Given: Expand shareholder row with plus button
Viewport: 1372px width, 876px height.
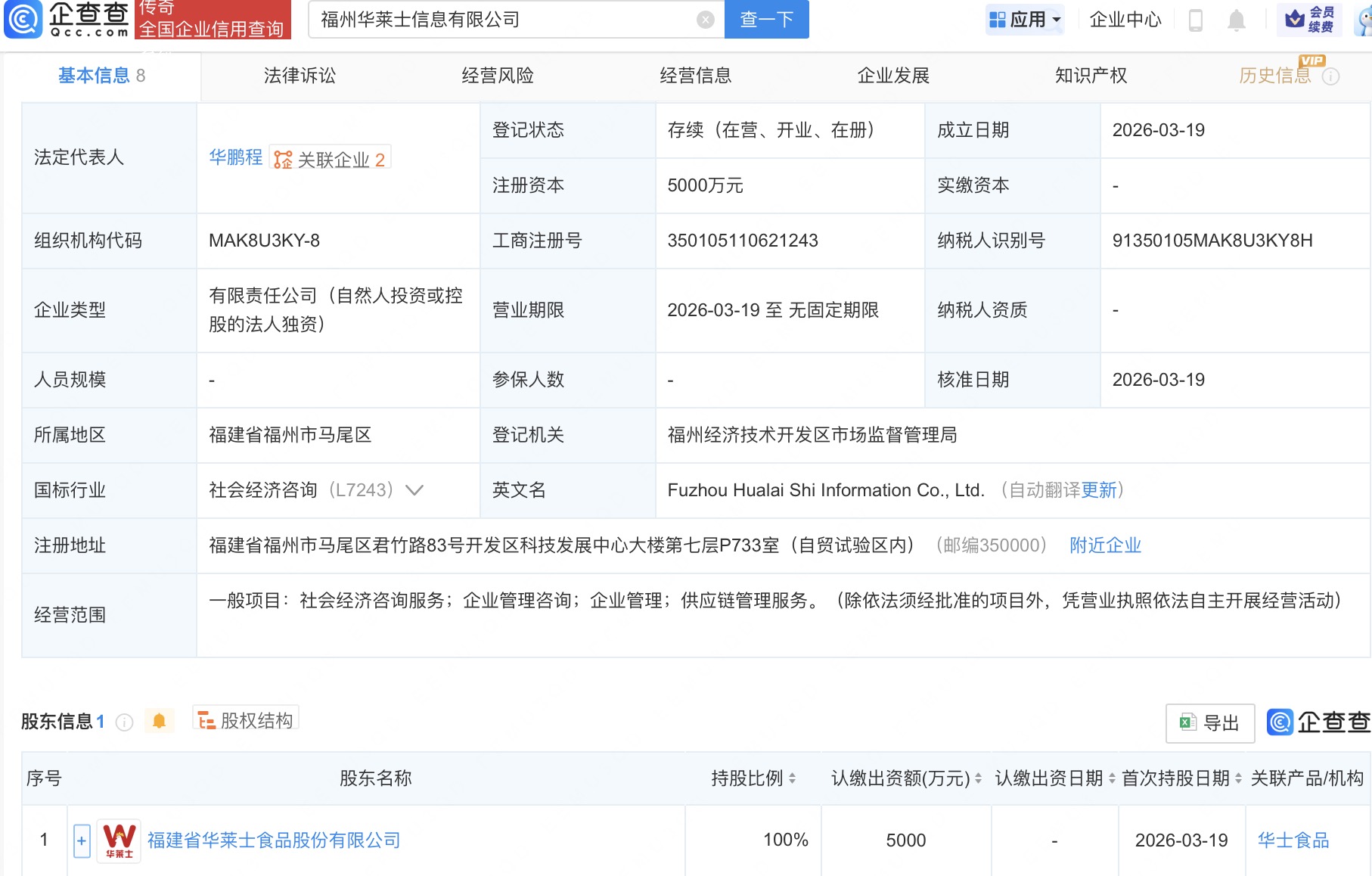Looking at the screenshot, I should coord(82,840).
